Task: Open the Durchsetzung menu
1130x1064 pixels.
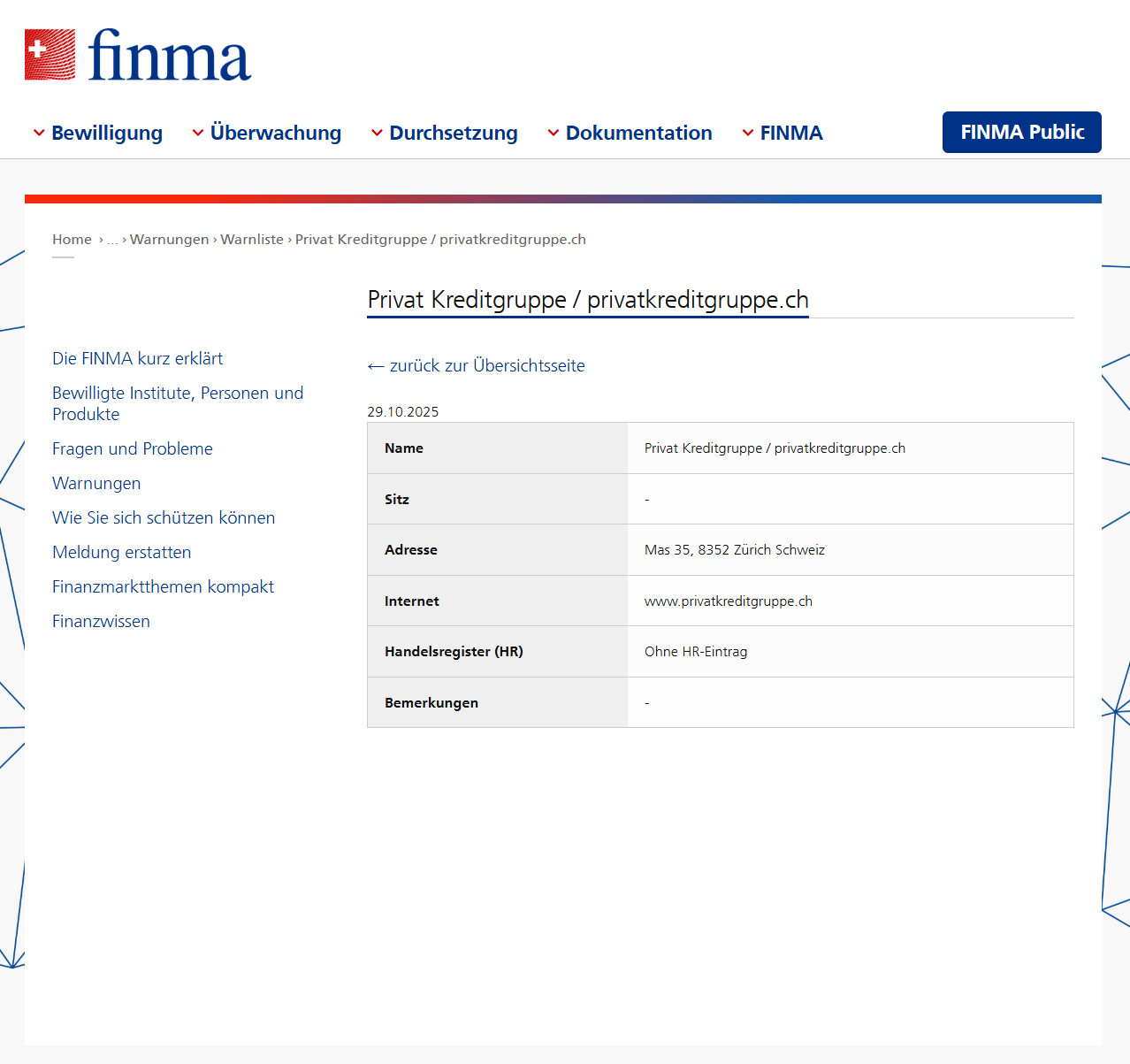Action: [454, 133]
